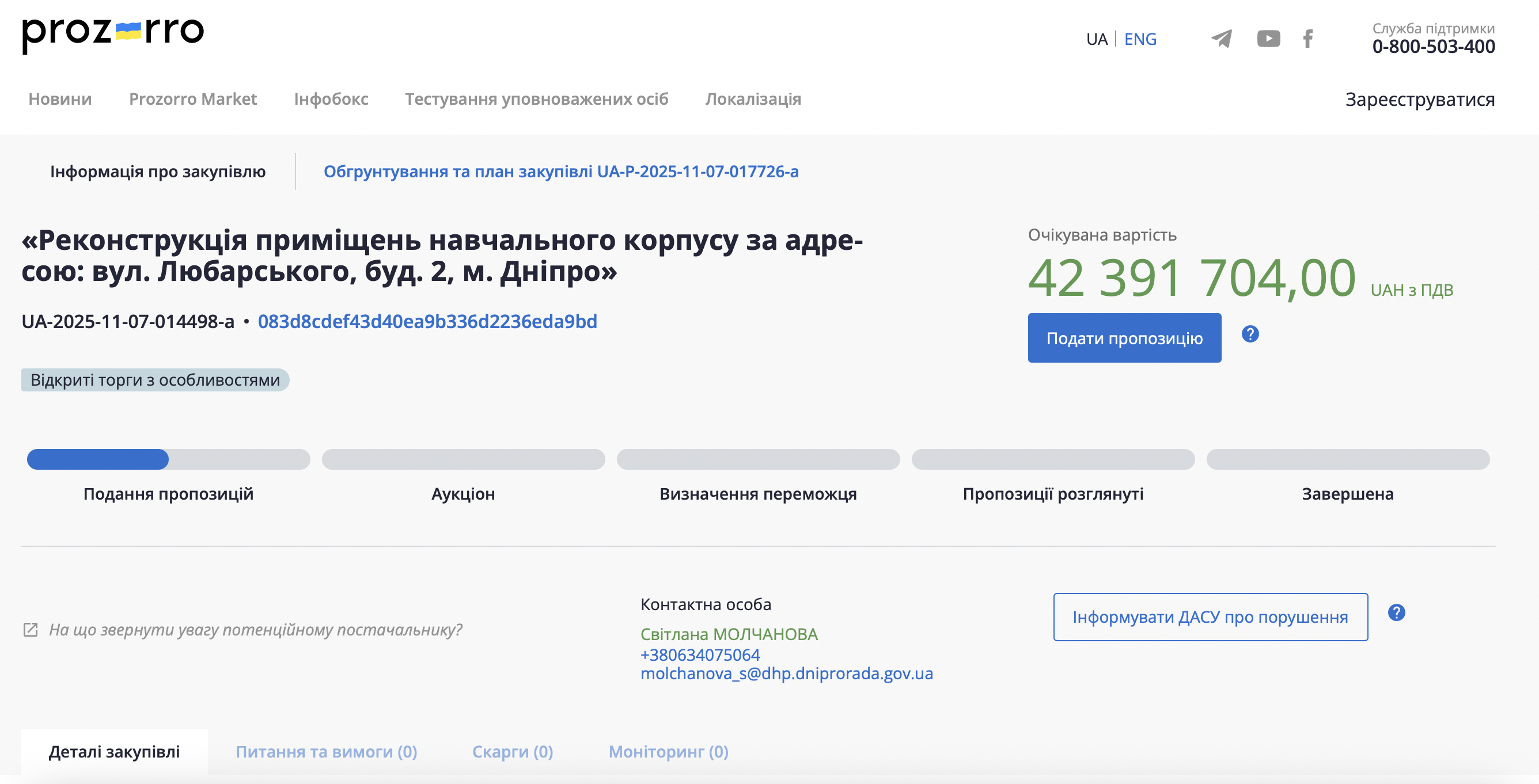Switch to Питання та вимоги tab
The width and height of the screenshot is (1539, 784).
click(x=326, y=752)
